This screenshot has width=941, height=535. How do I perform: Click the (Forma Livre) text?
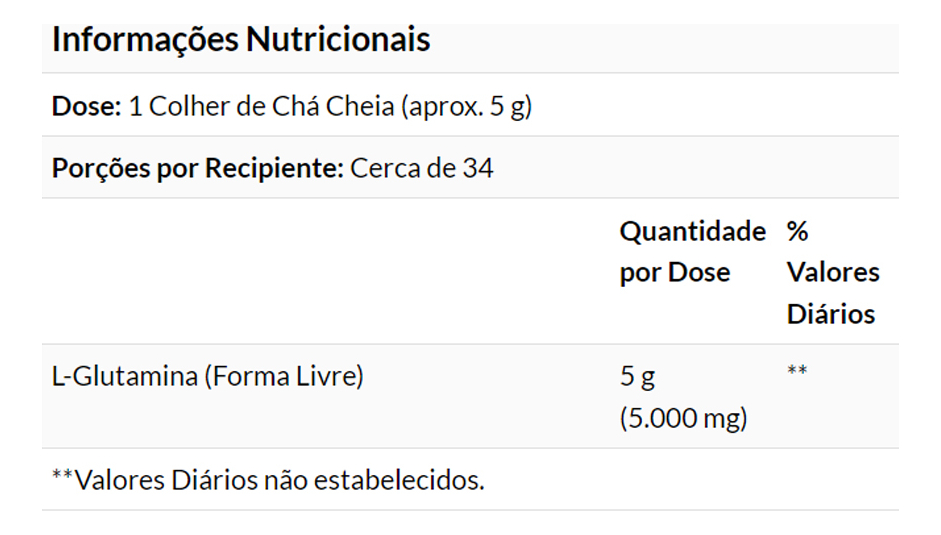point(283,377)
